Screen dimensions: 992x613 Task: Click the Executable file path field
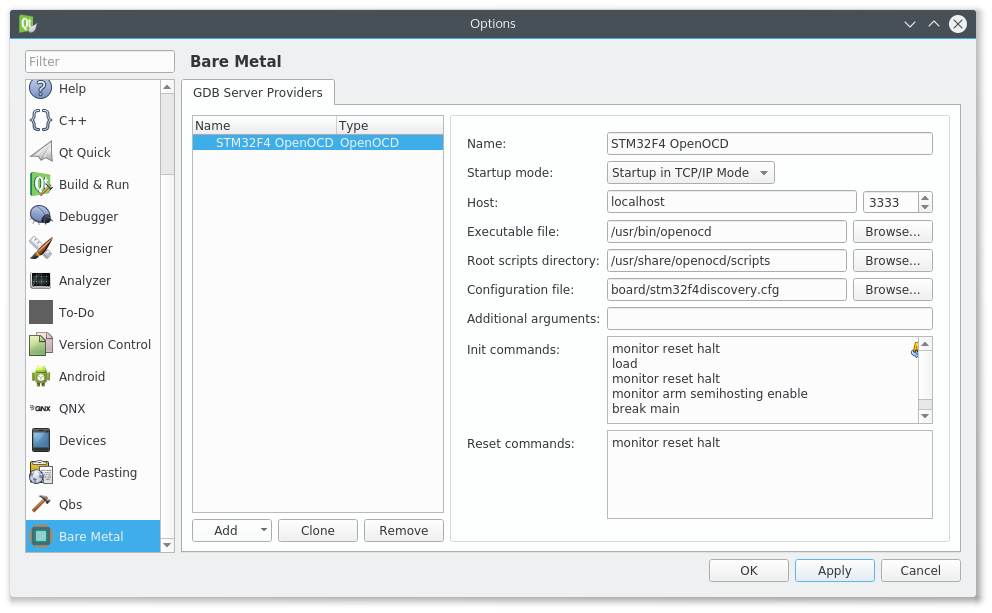726,232
